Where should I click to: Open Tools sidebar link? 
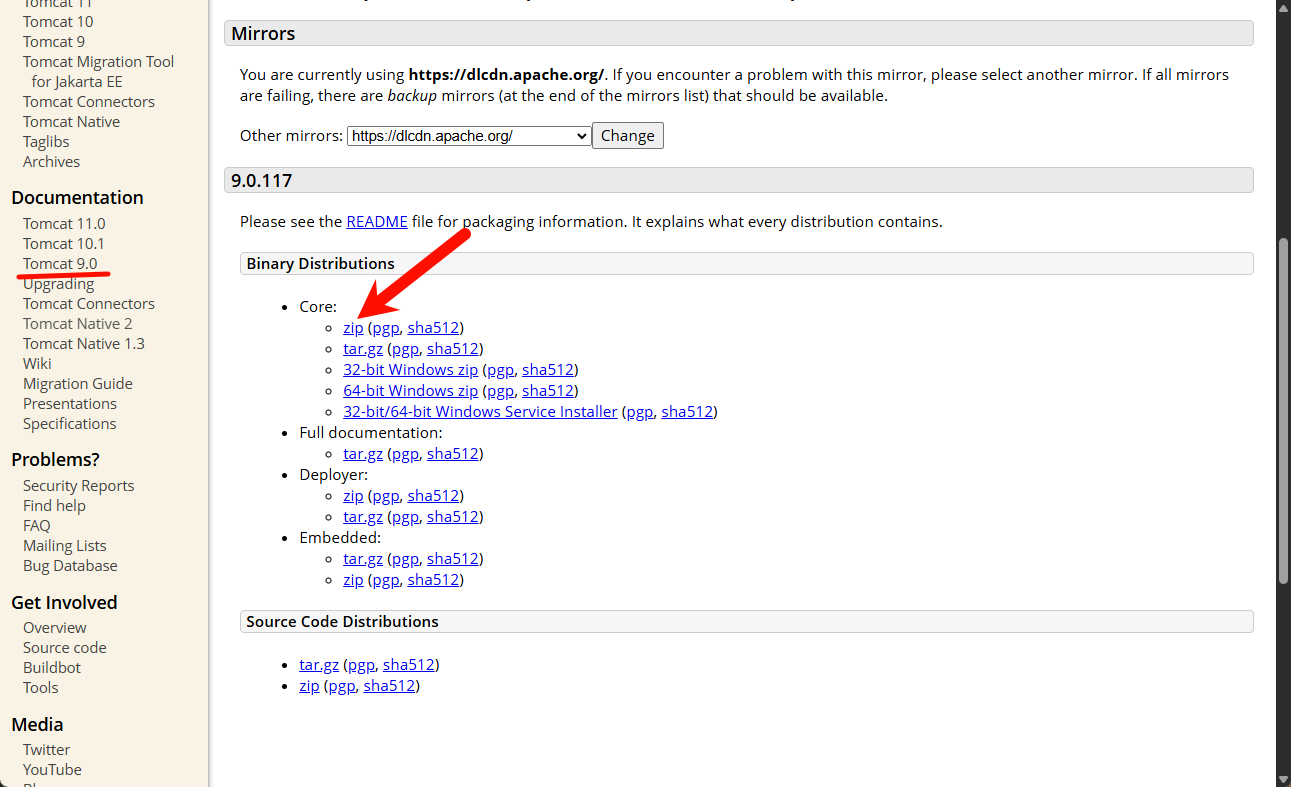pos(41,688)
